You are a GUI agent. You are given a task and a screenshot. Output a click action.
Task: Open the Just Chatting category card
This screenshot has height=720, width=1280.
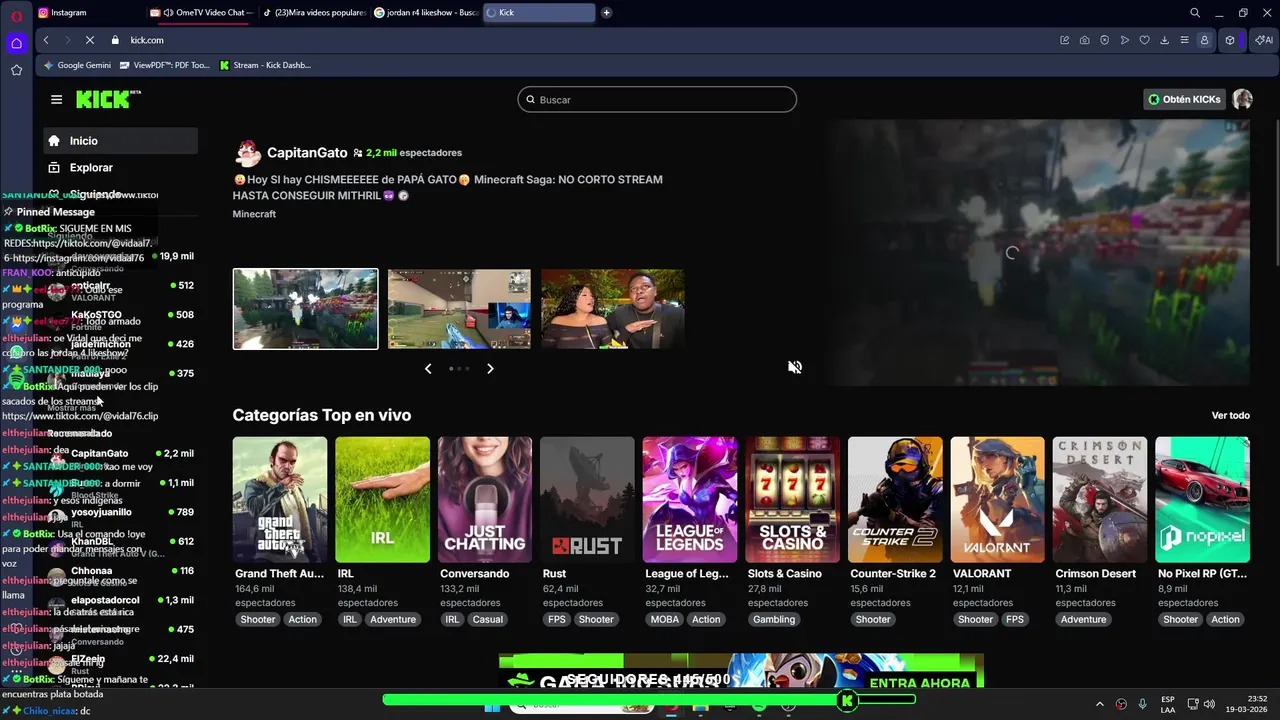485,500
